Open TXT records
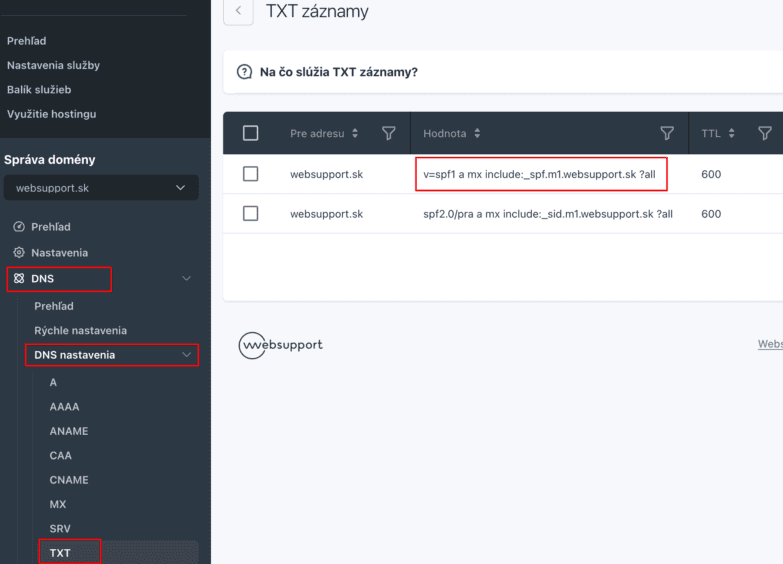The image size is (783, 564). (60, 553)
